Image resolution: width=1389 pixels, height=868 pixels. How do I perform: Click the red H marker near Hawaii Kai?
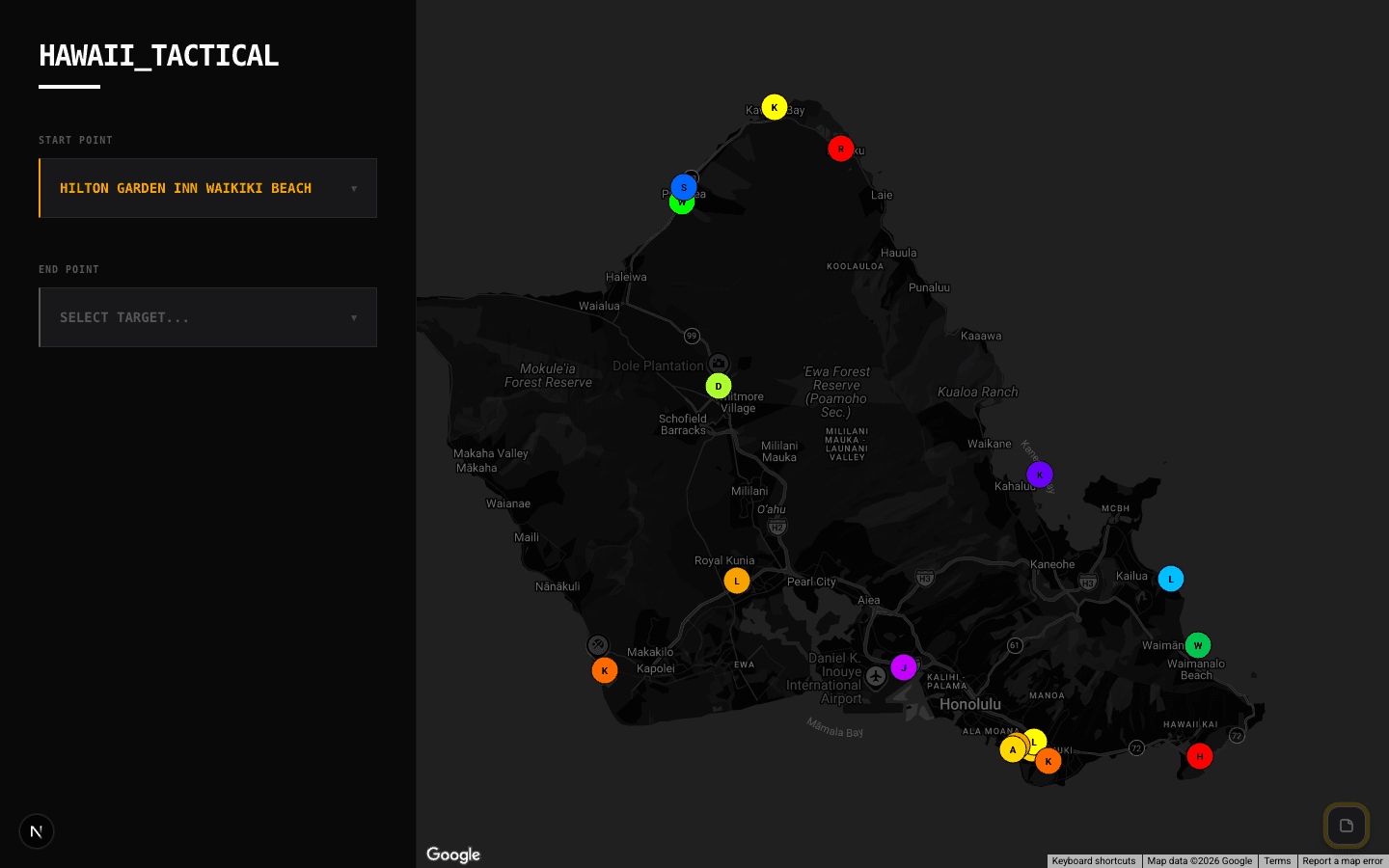tap(1199, 756)
